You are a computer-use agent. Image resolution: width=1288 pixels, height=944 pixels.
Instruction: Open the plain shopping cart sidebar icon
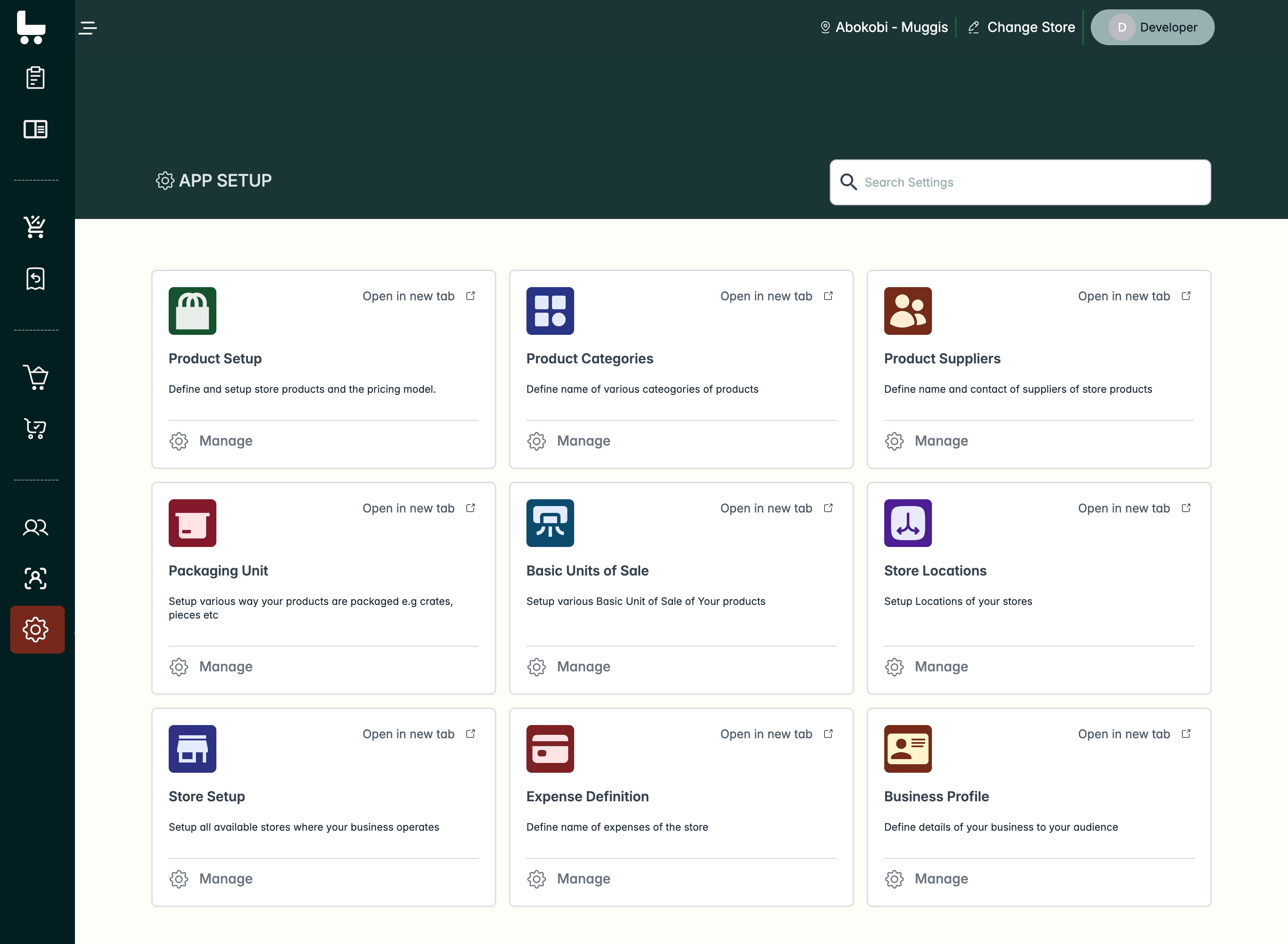coord(35,377)
